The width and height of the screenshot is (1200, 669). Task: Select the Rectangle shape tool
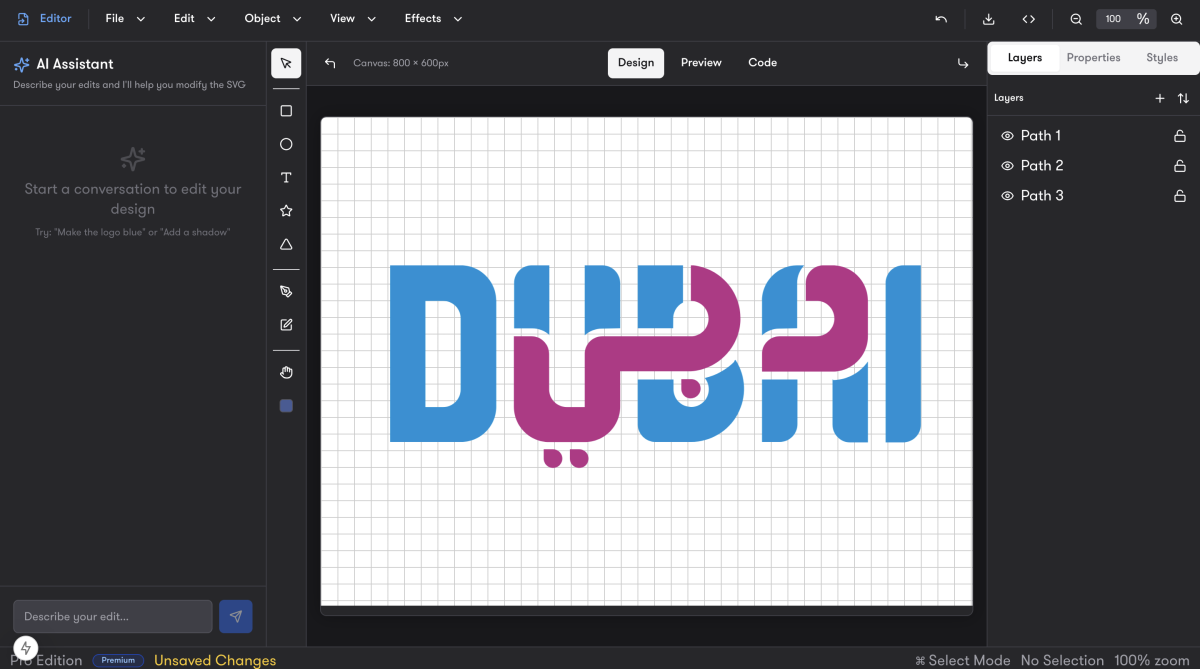286,111
